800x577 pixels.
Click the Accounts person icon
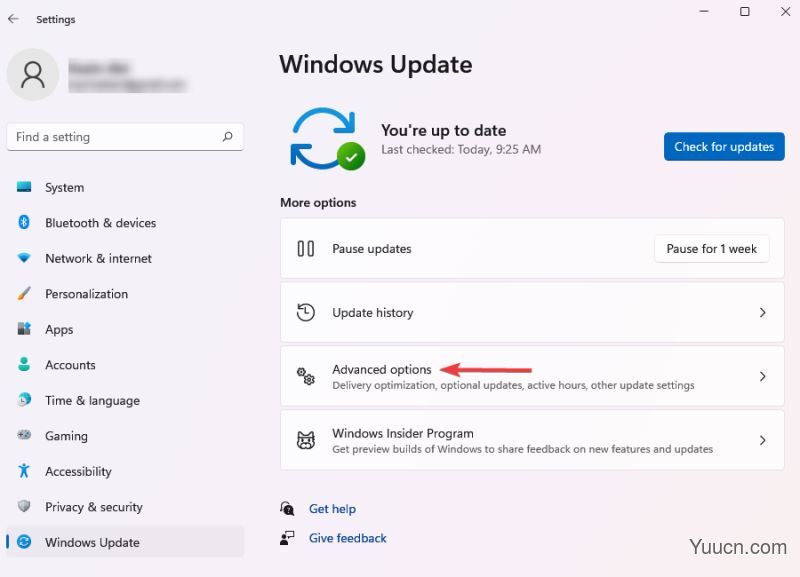click(x=23, y=364)
